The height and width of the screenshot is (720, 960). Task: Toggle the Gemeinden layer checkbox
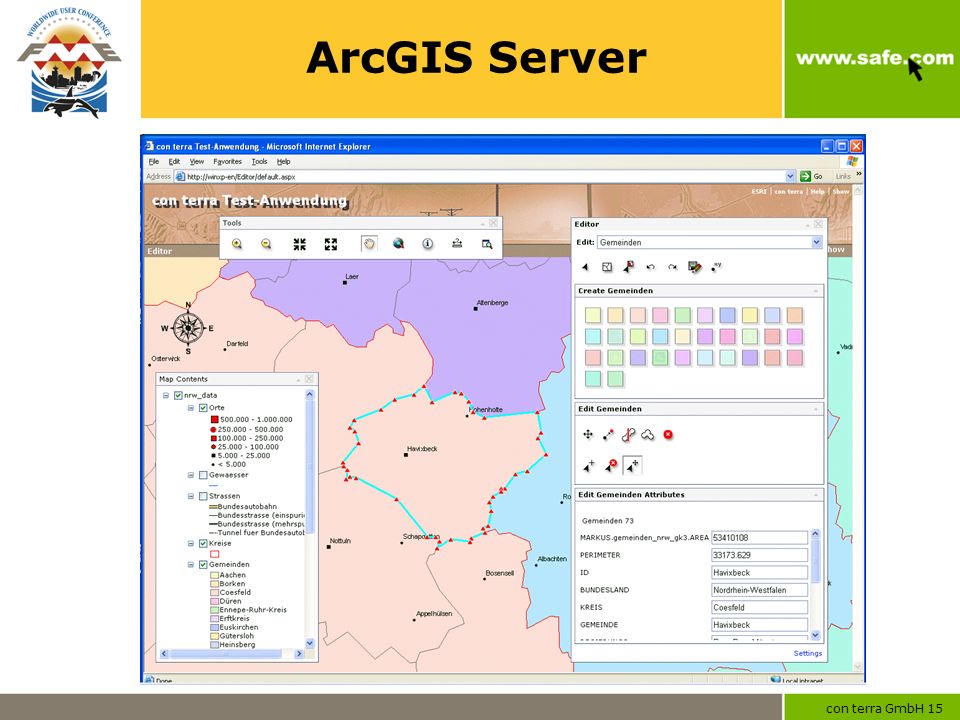203,564
